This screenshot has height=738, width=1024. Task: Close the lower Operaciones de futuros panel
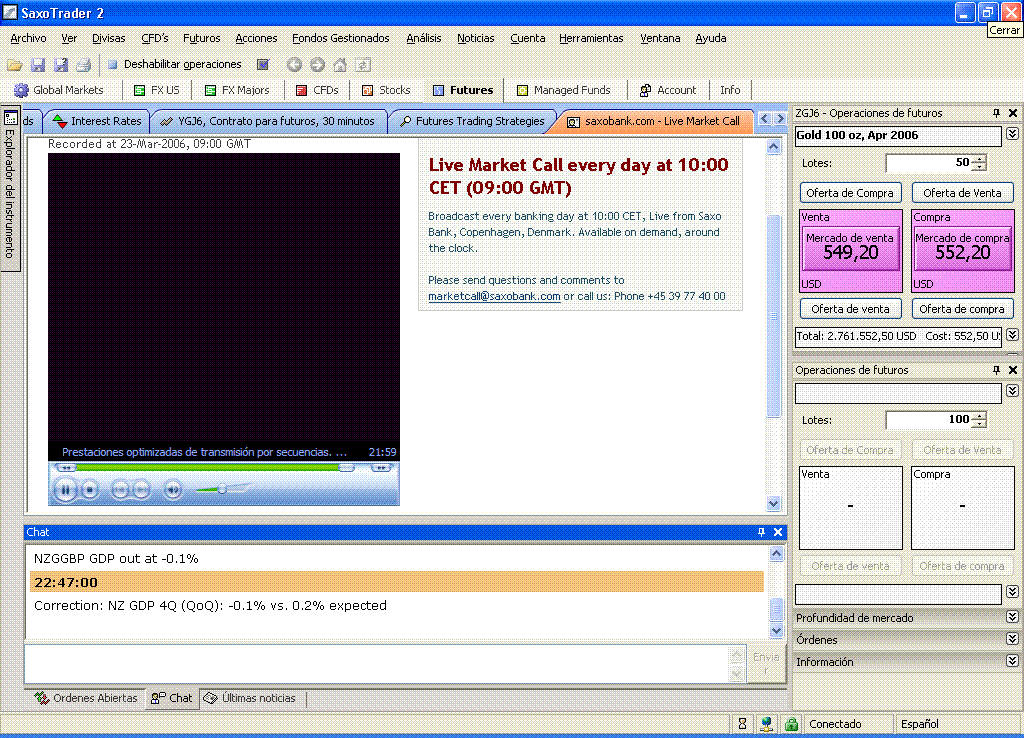1013,370
